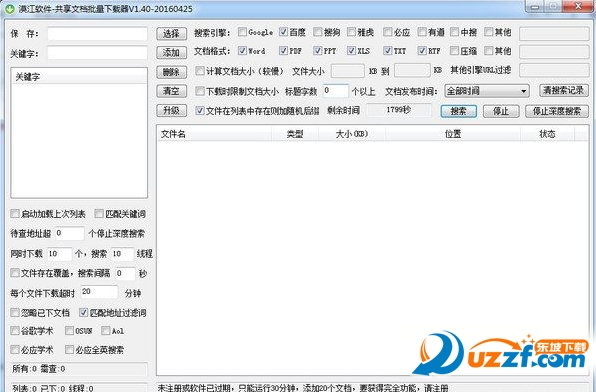Click the 选择 button

pyautogui.click(x=171, y=33)
